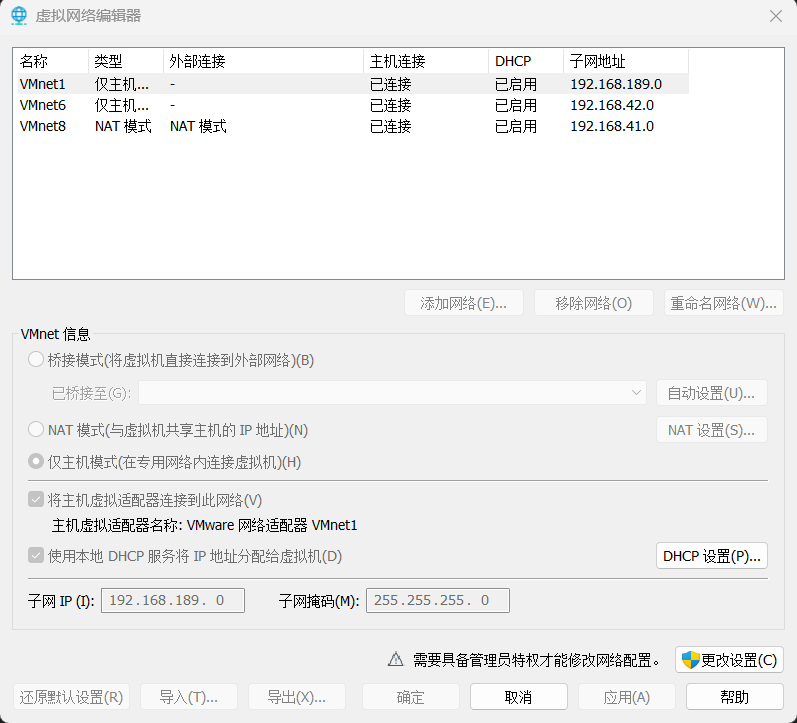Expand the 已桥接至 dropdown
The width and height of the screenshot is (797, 723).
click(637, 393)
